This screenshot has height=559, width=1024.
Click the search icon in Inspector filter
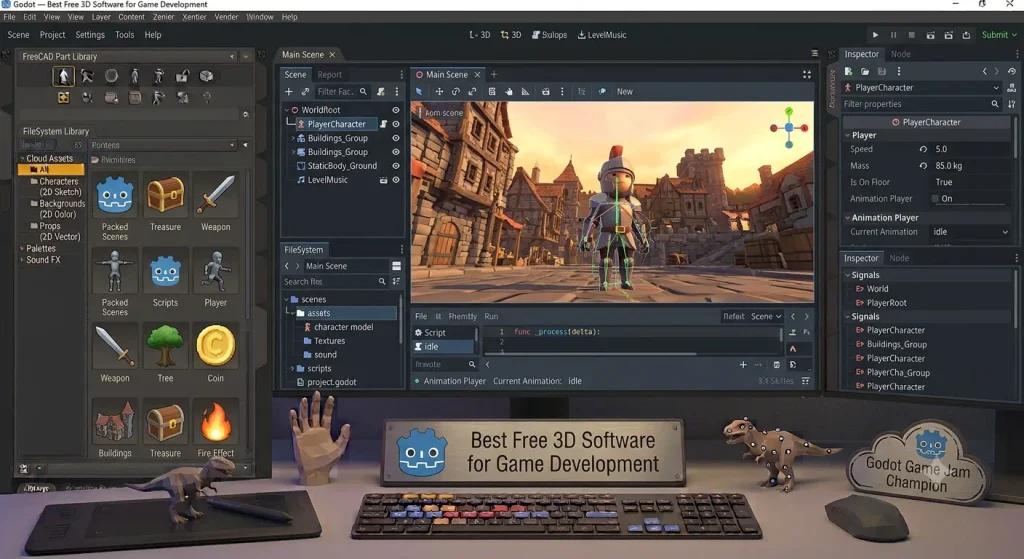click(995, 104)
